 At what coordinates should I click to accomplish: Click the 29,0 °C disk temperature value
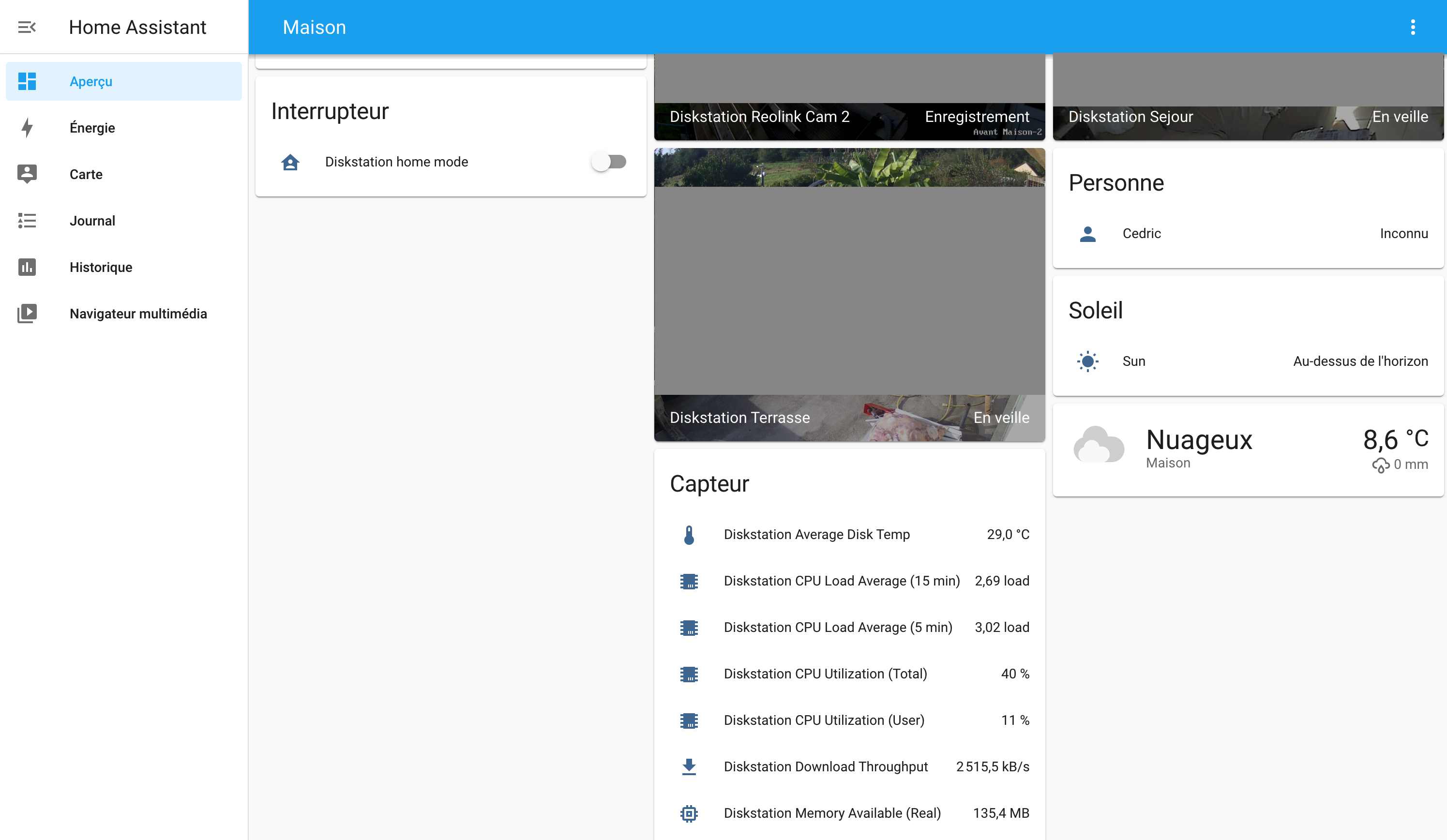pos(1008,535)
